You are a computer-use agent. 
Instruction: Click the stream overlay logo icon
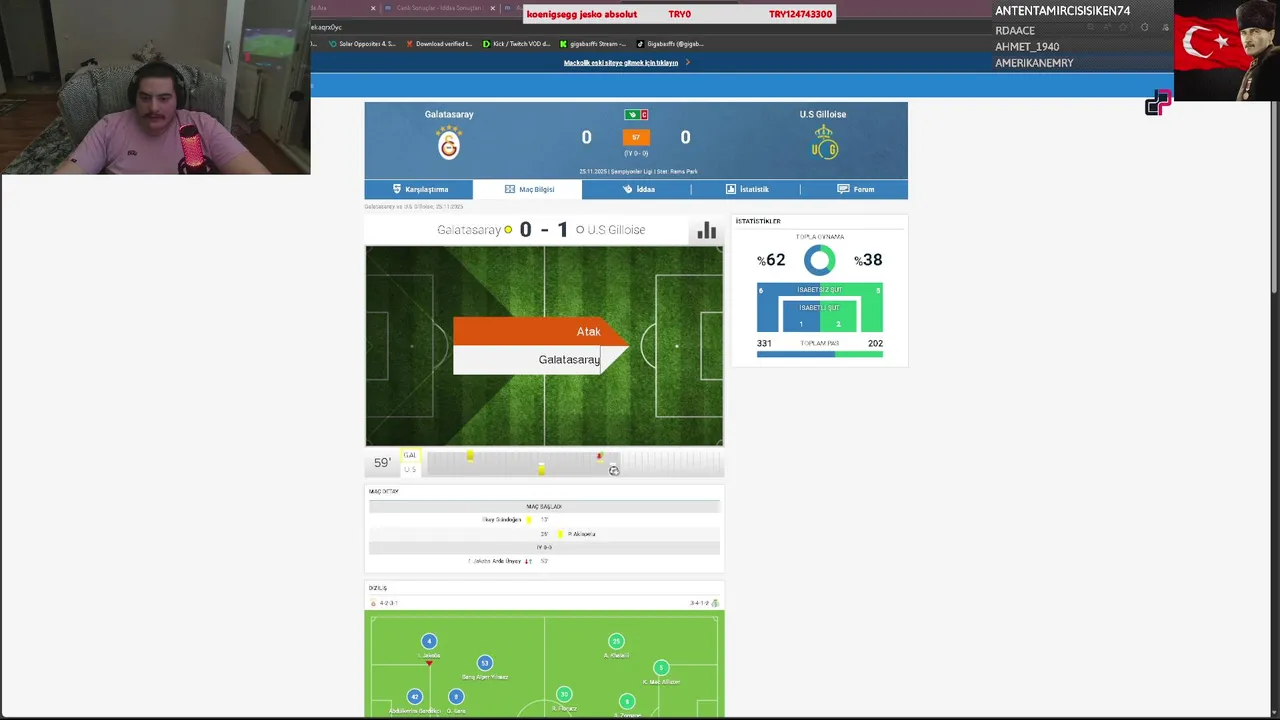1158,103
